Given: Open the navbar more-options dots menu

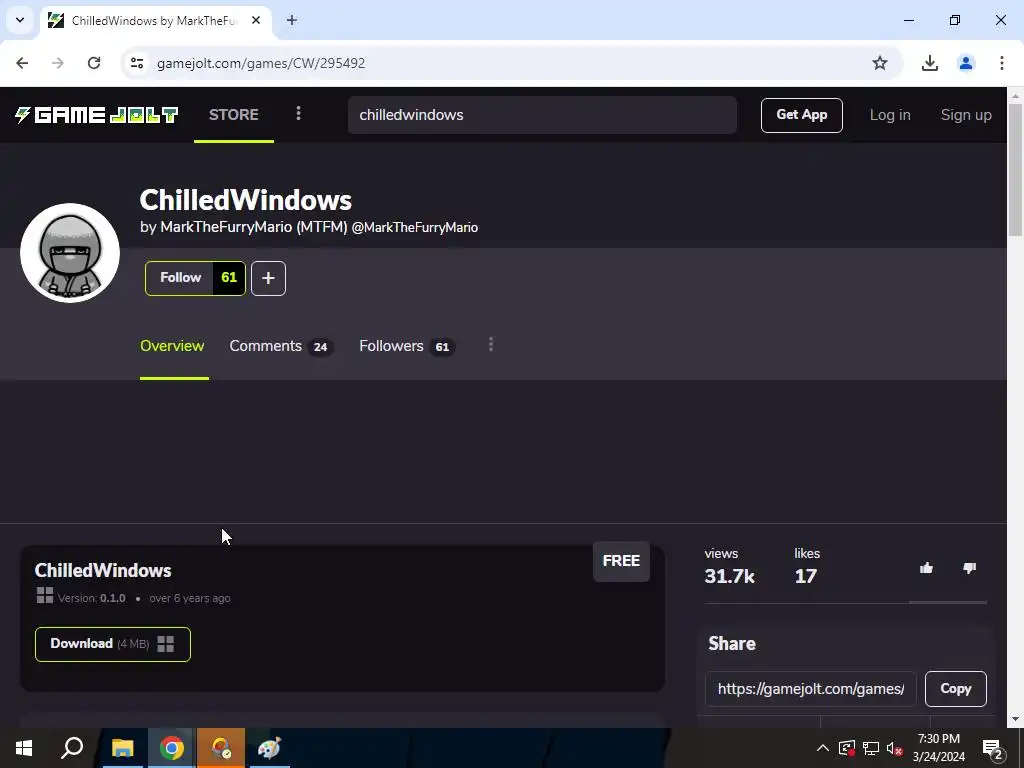Looking at the screenshot, I should (298, 114).
